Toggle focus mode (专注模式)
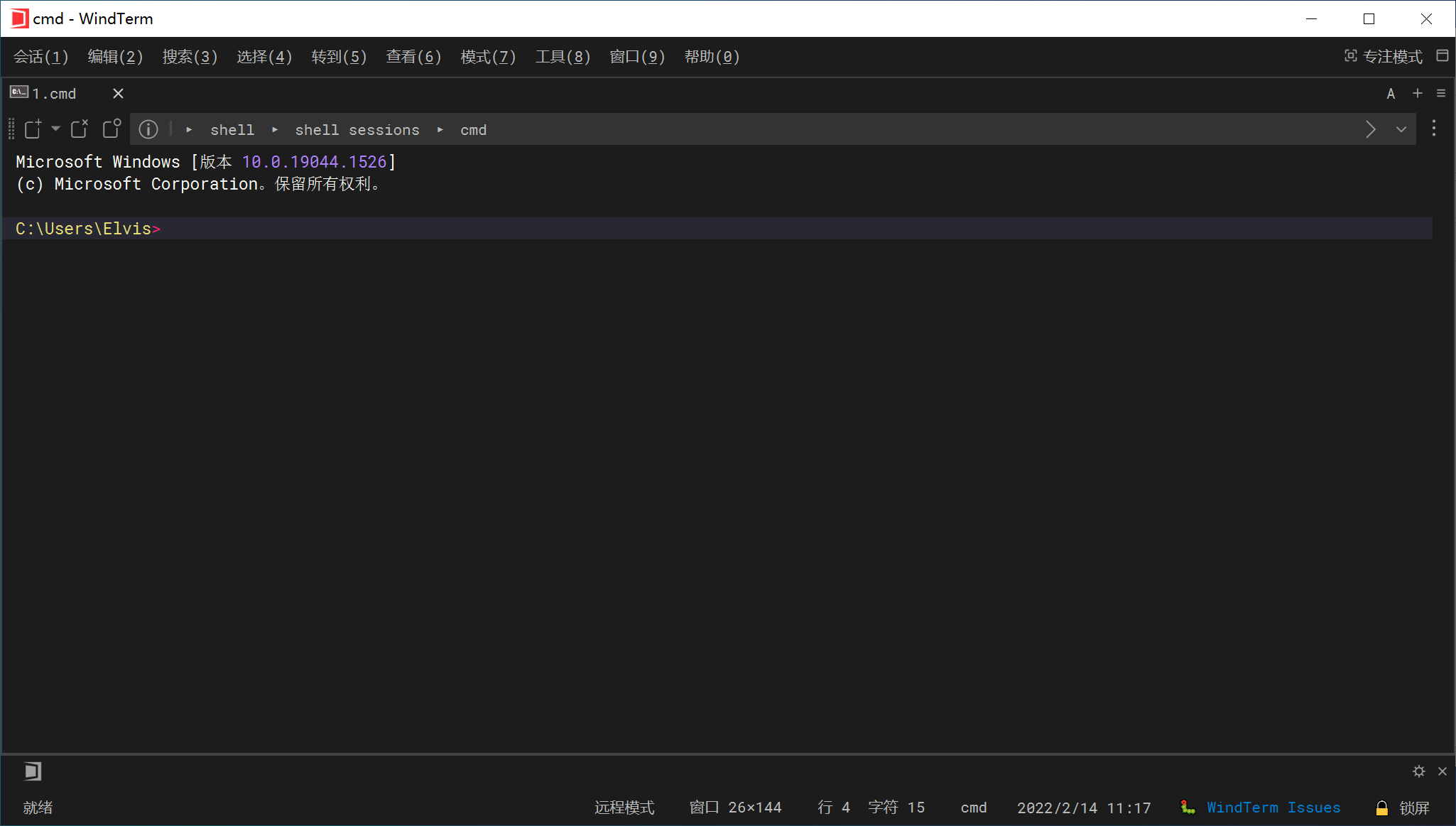The image size is (1456, 826). click(1384, 57)
